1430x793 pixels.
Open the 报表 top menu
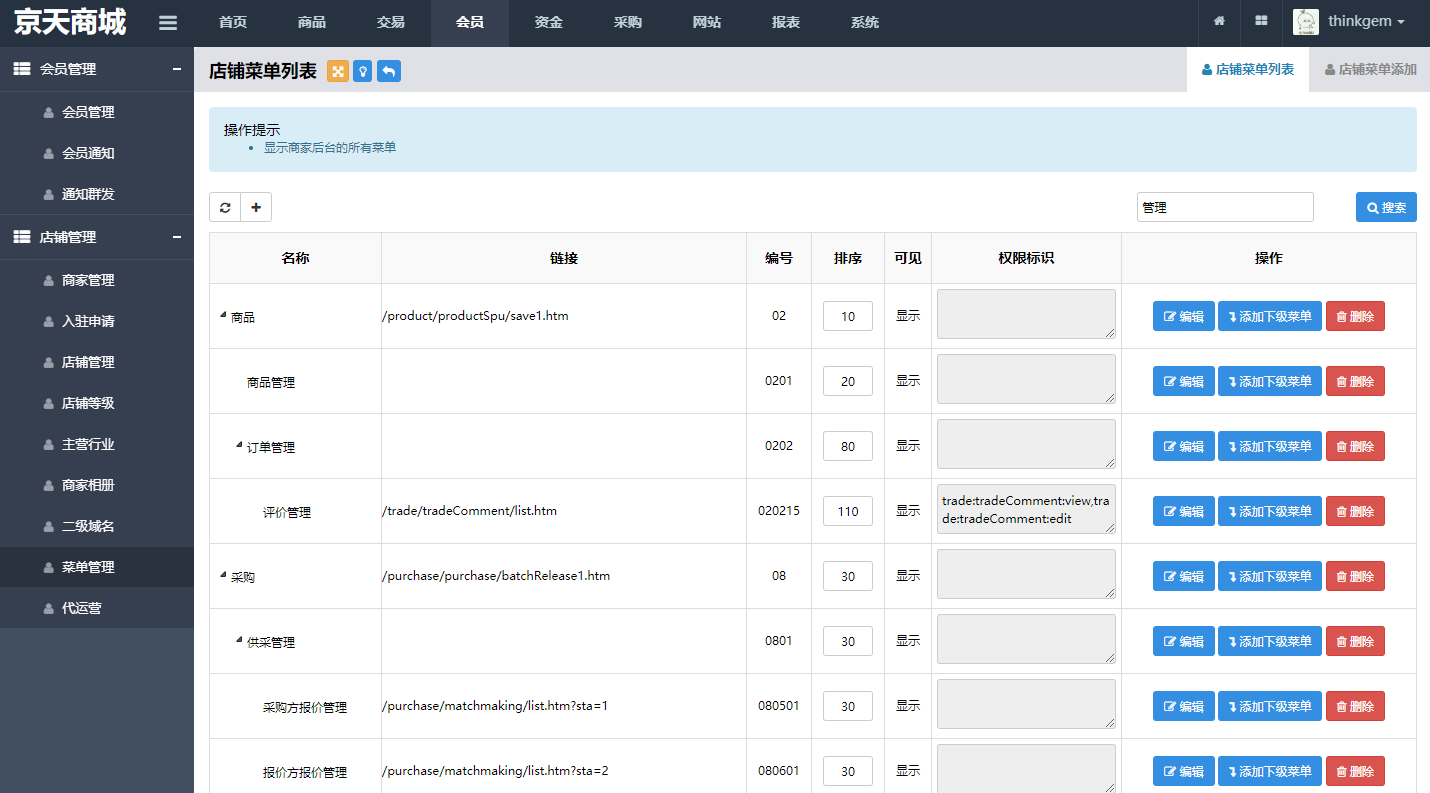pos(786,22)
